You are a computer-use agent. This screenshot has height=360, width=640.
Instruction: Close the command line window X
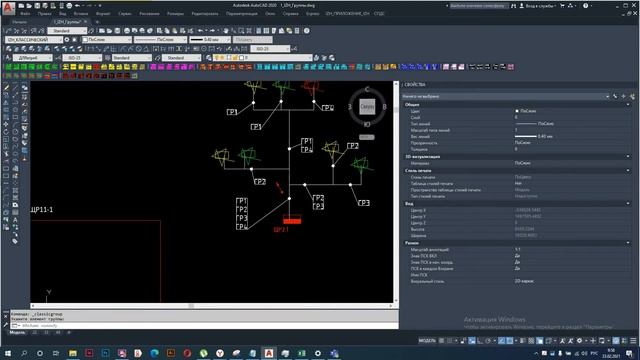coord(6,316)
